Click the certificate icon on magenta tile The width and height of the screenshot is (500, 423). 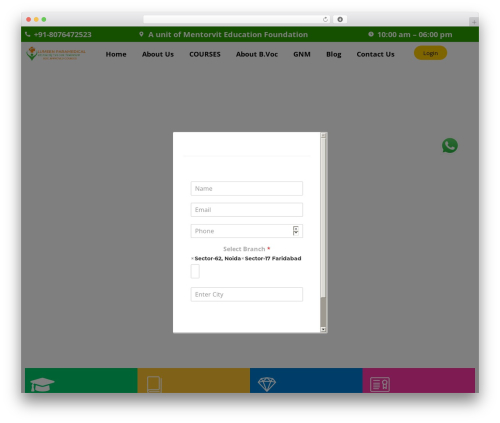pyautogui.click(x=380, y=384)
